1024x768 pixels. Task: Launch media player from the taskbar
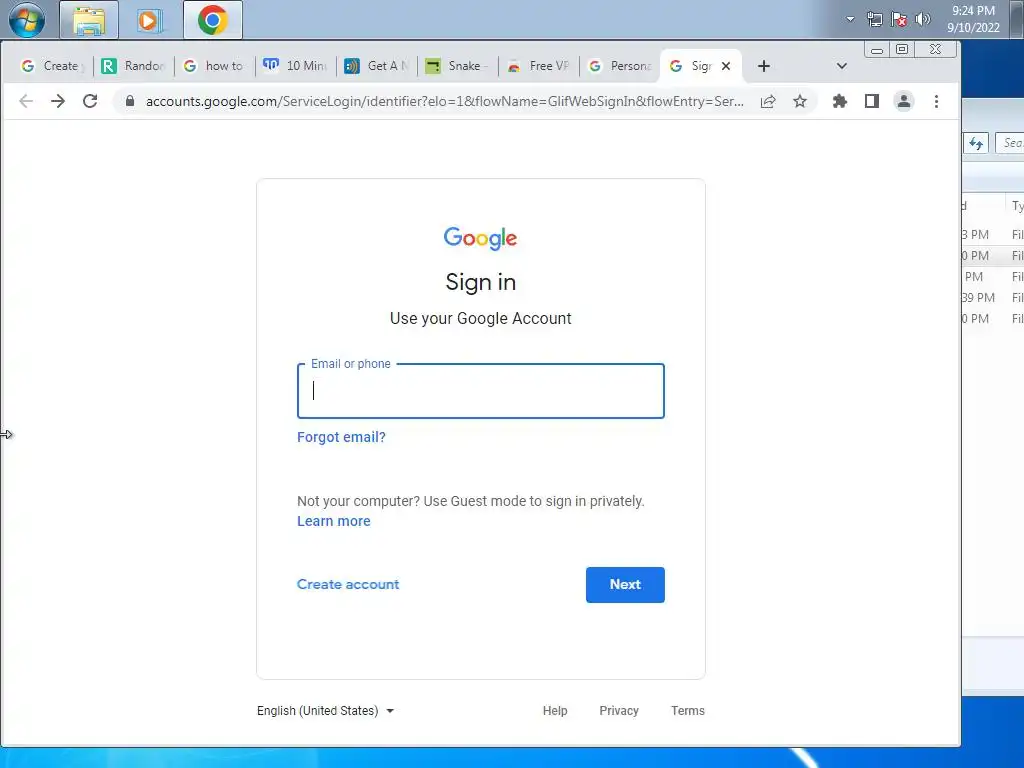tap(148, 20)
